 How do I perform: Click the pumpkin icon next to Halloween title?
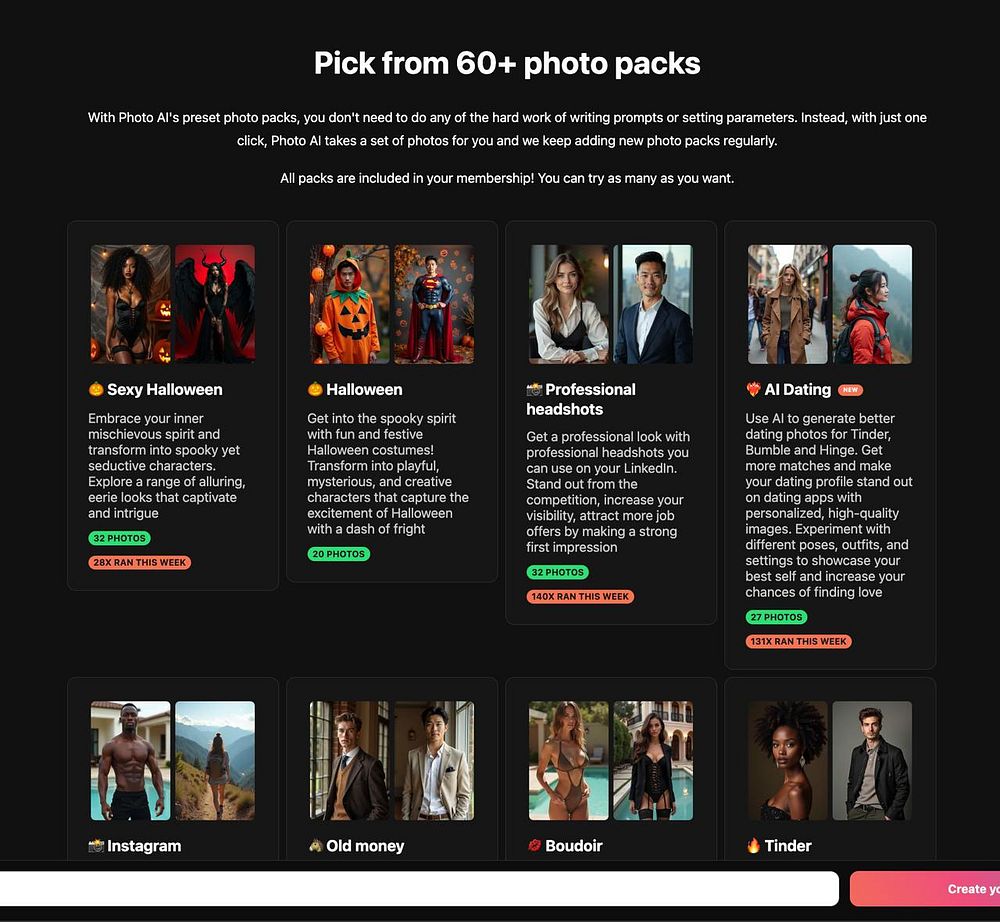(x=315, y=389)
